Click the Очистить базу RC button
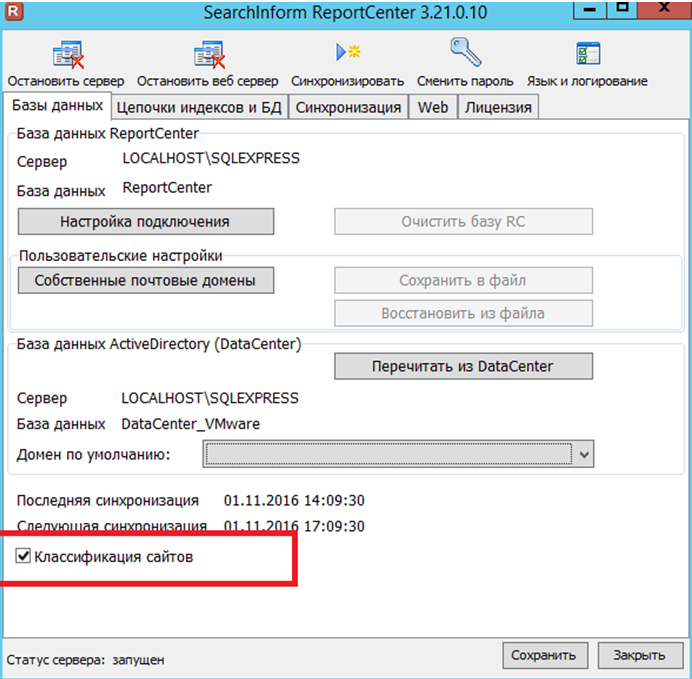The image size is (692, 679). tap(463, 221)
